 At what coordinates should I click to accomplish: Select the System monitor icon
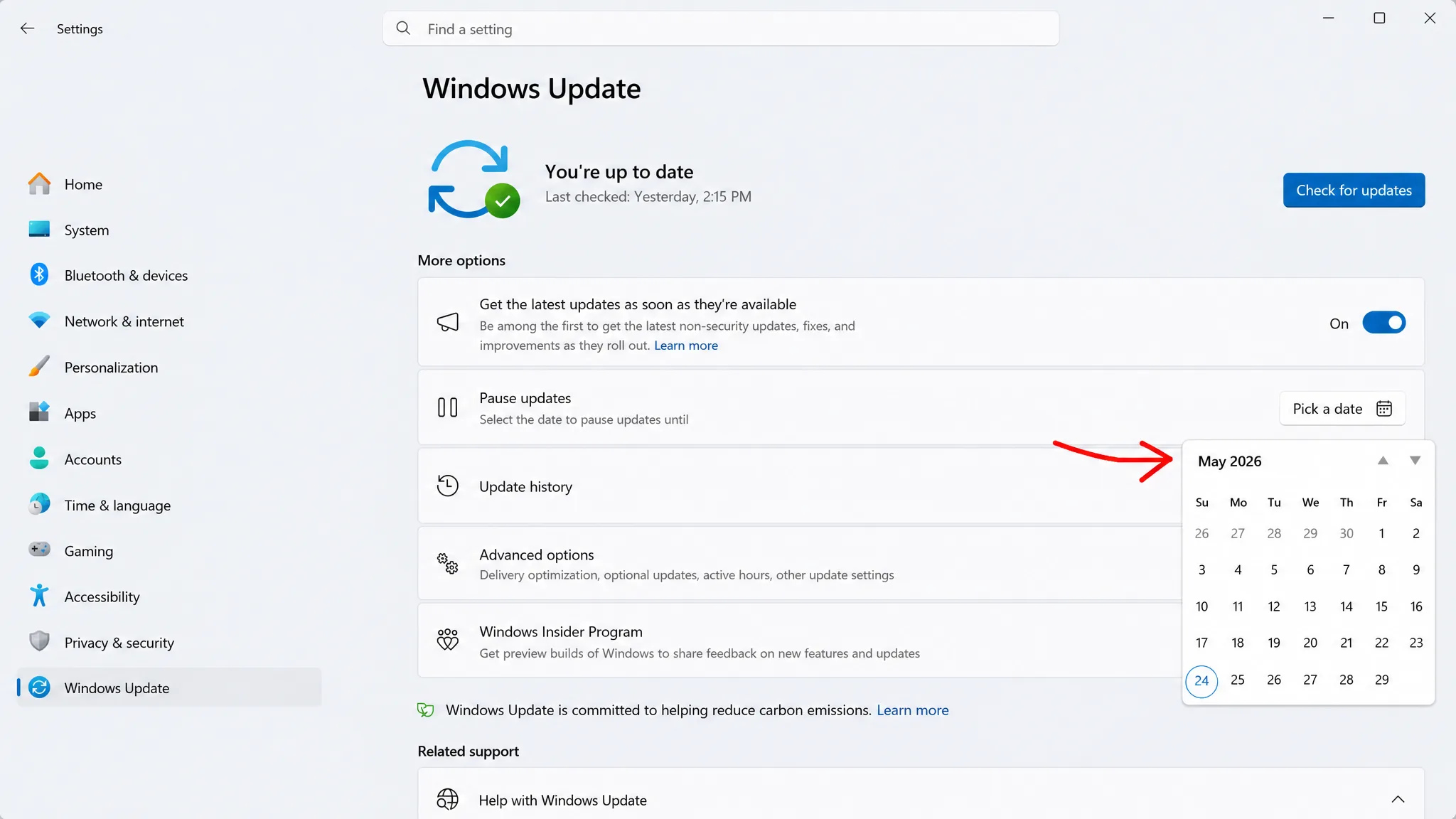pos(39,230)
